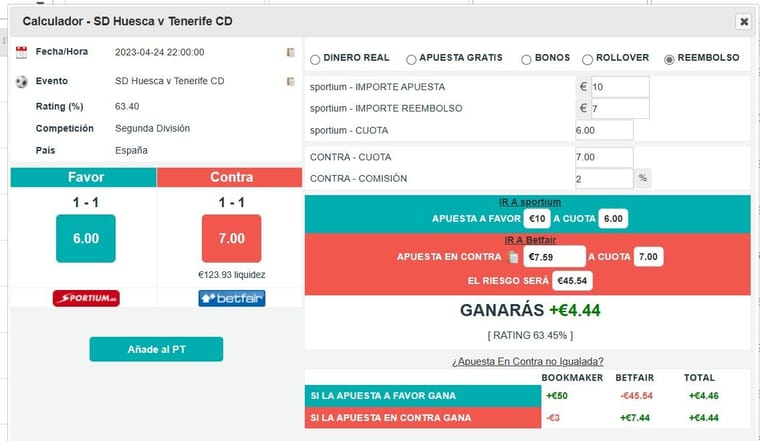Close the Calculador dialog
760x441 pixels.
coord(744,21)
